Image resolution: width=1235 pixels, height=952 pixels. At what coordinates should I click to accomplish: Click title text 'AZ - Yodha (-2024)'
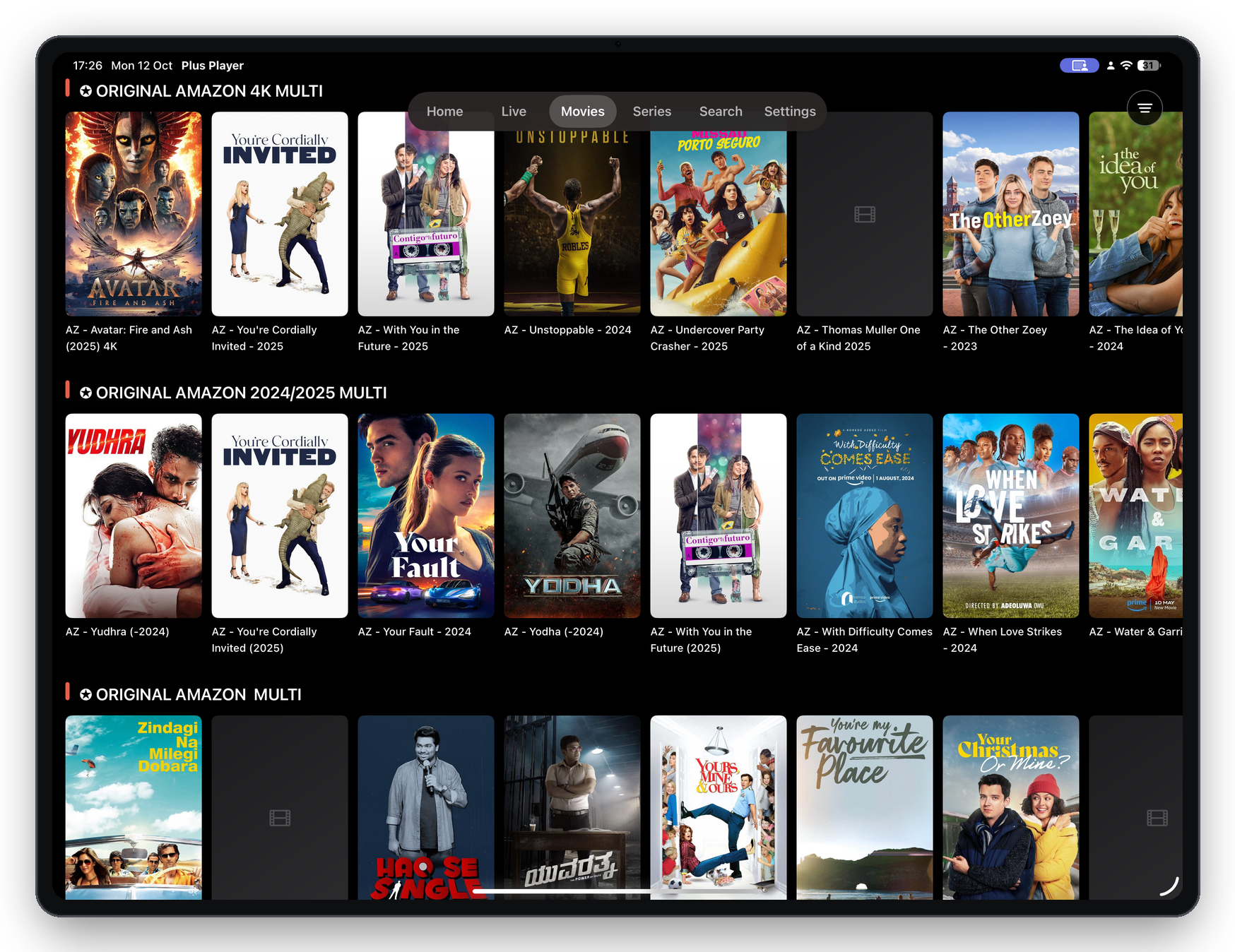(x=554, y=632)
